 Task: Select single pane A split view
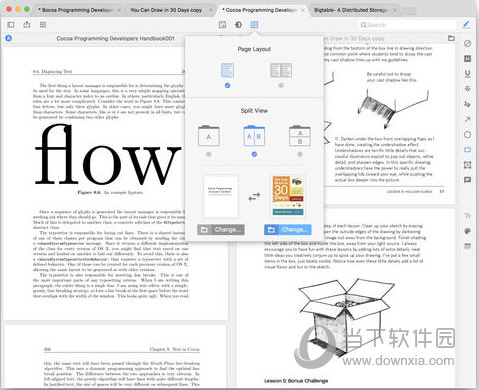[209, 136]
